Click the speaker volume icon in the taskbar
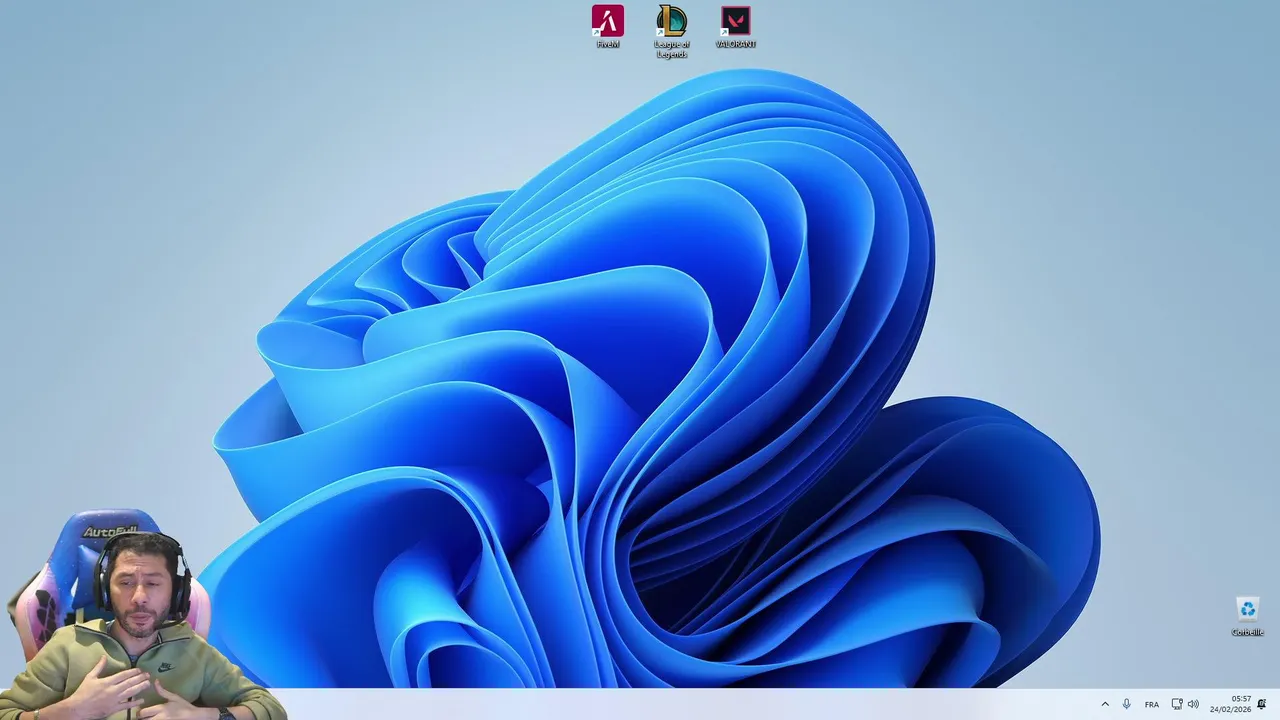1280x720 pixels. click(x=1193, y=704)
